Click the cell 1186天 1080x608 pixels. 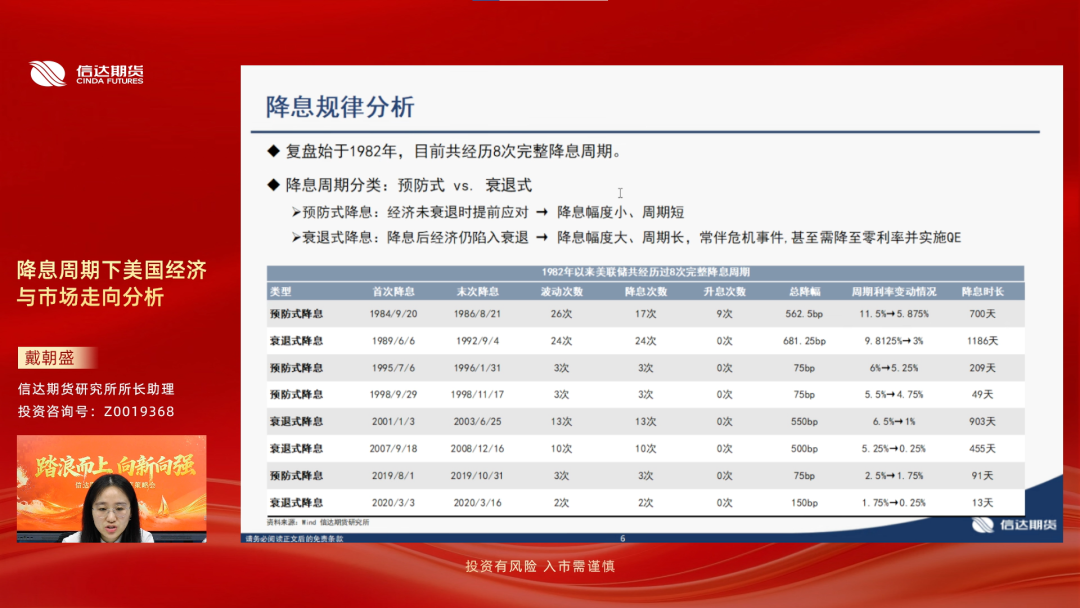pos(982,341)
